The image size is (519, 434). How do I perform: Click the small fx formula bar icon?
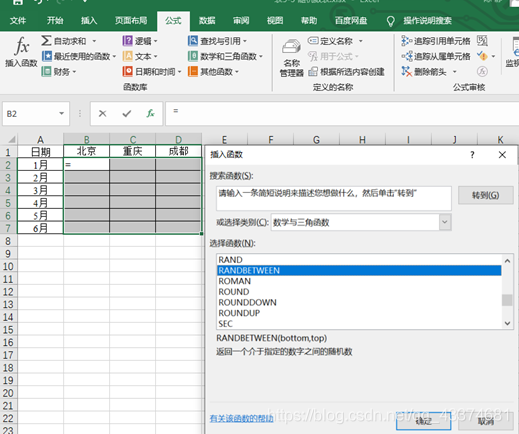pos(150,114)
